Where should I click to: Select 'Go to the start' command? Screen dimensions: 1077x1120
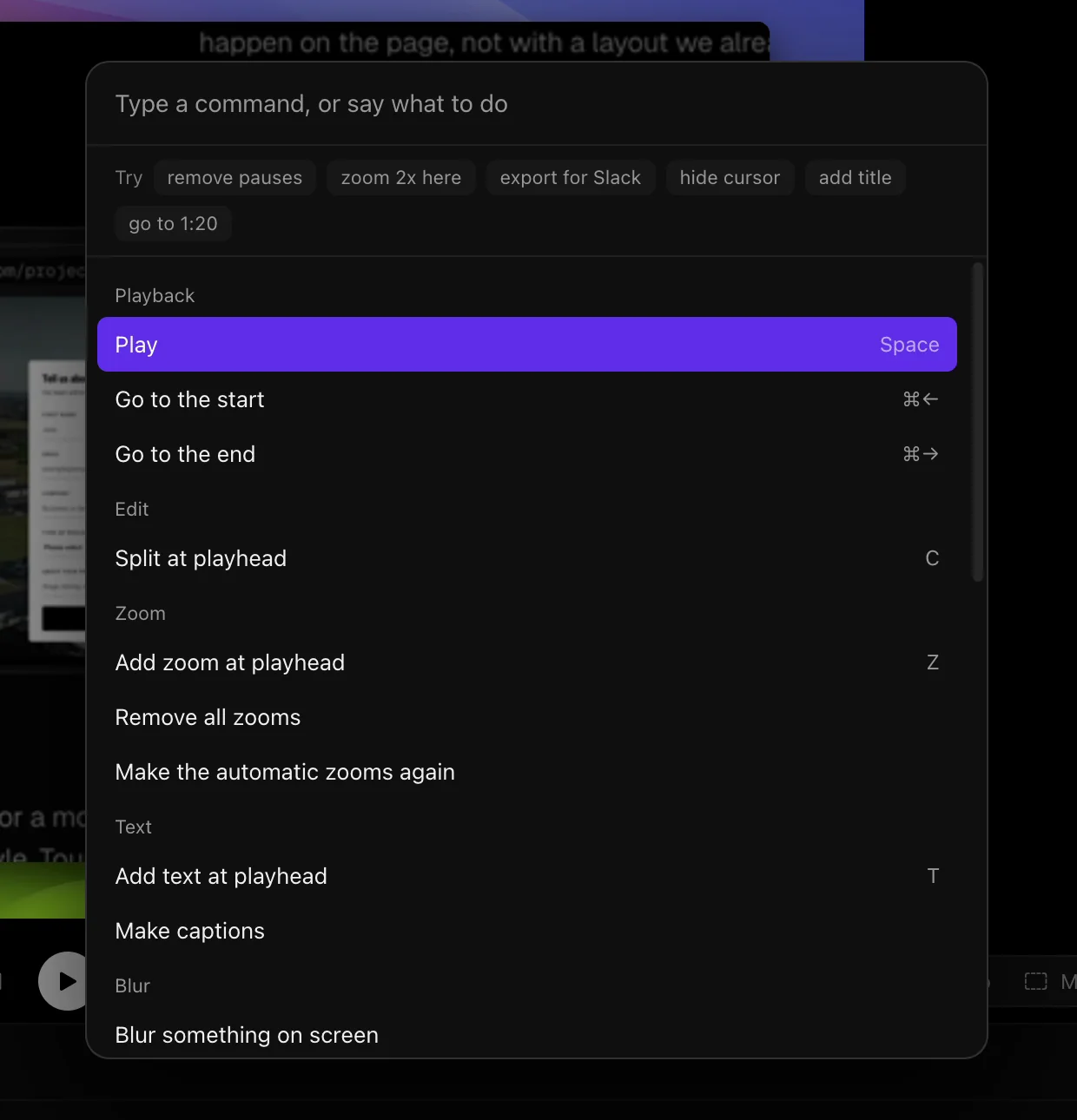point(527,399)
